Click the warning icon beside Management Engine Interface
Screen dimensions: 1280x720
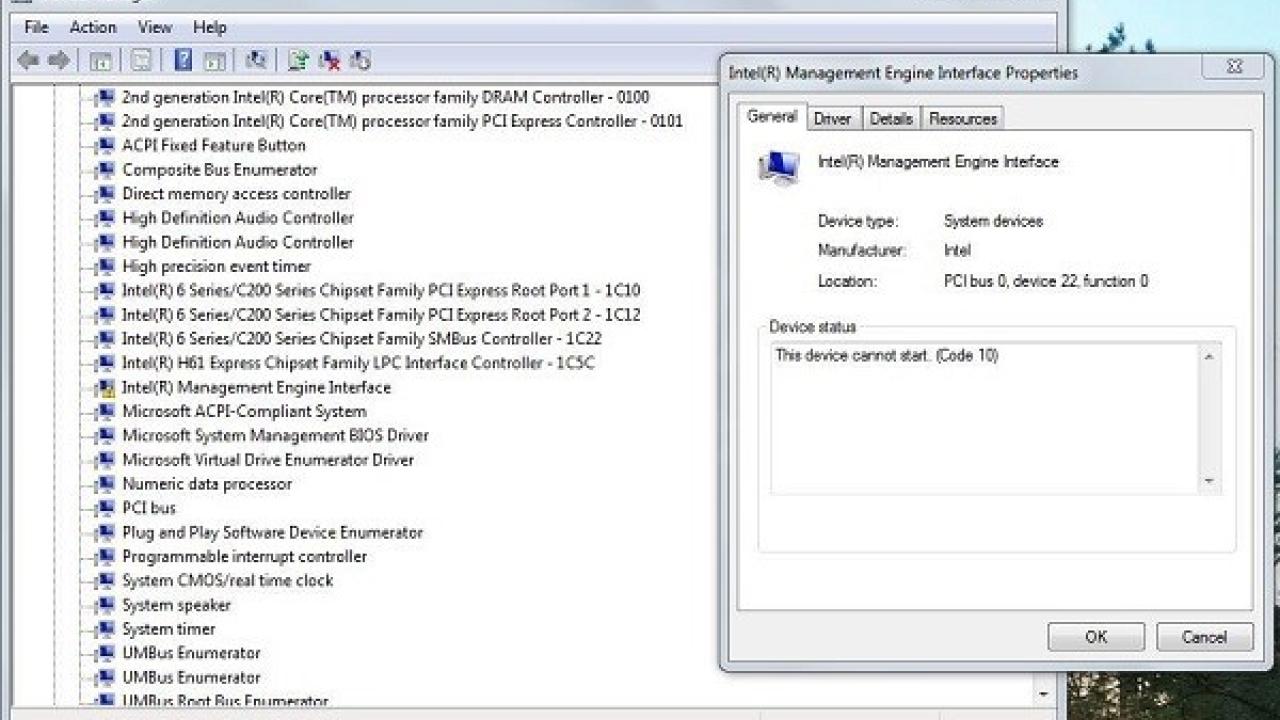point(104,388)
